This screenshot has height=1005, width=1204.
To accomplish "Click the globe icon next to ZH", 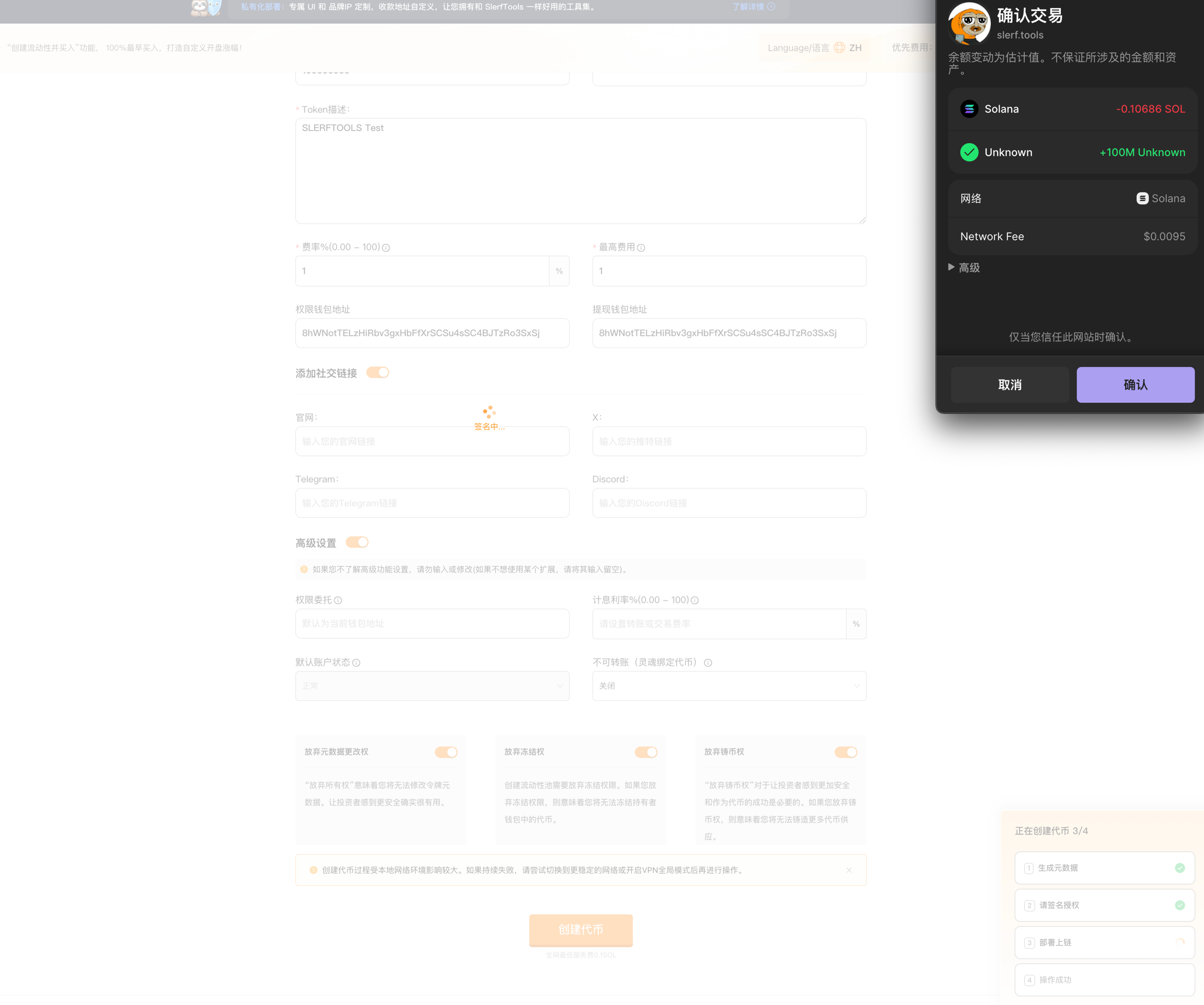I will click(x=839, y=48).
